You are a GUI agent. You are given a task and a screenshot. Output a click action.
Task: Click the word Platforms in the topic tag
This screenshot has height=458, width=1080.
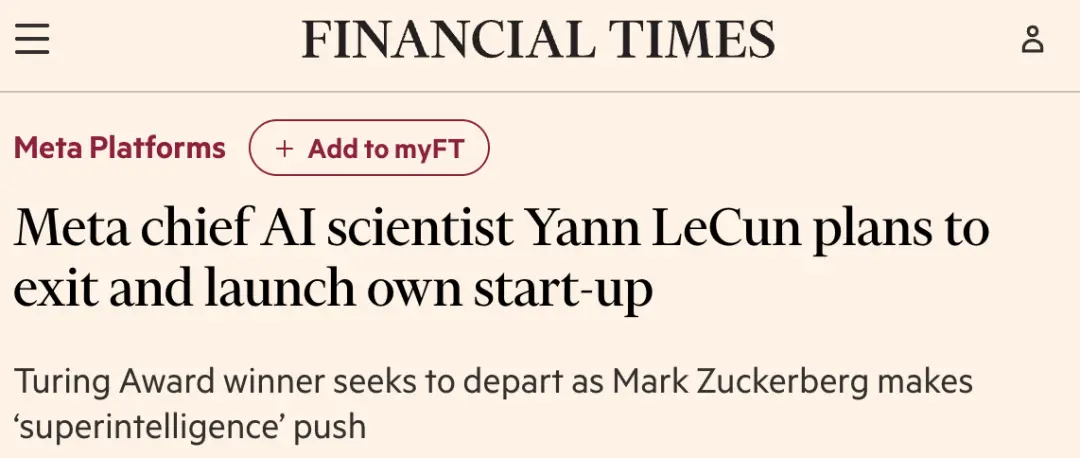(x=159, y=148)
